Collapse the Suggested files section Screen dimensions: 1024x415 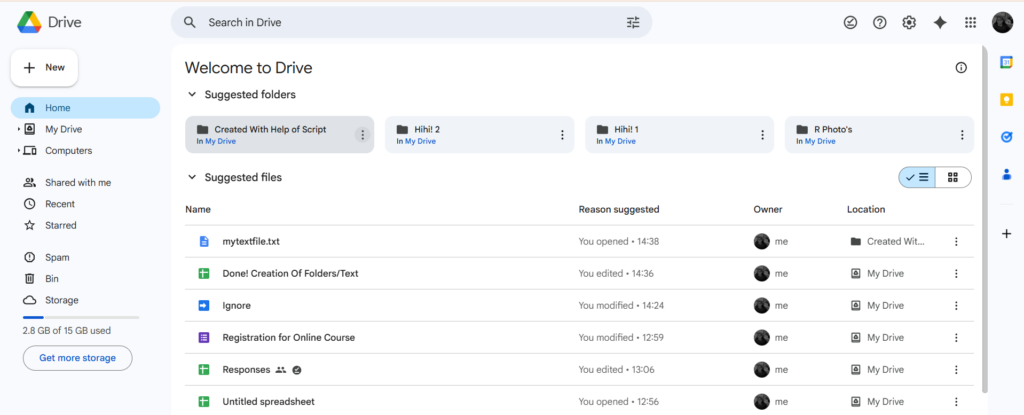coord(192,177)
